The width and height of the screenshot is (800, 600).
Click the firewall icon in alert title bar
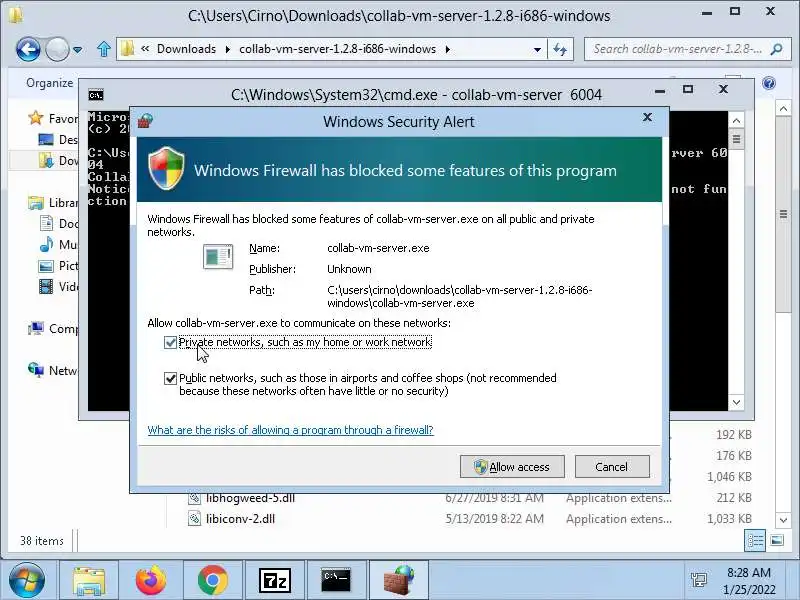click(145, 121)
